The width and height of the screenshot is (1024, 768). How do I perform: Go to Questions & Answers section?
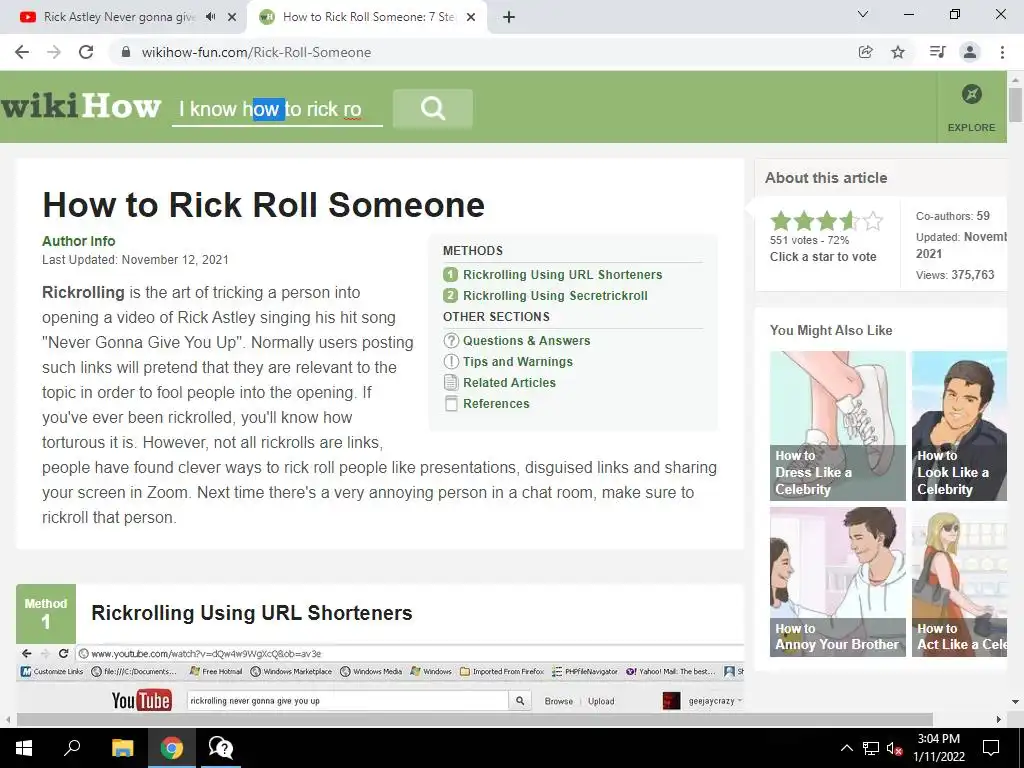pyautogui.click(x=526, y=340)
